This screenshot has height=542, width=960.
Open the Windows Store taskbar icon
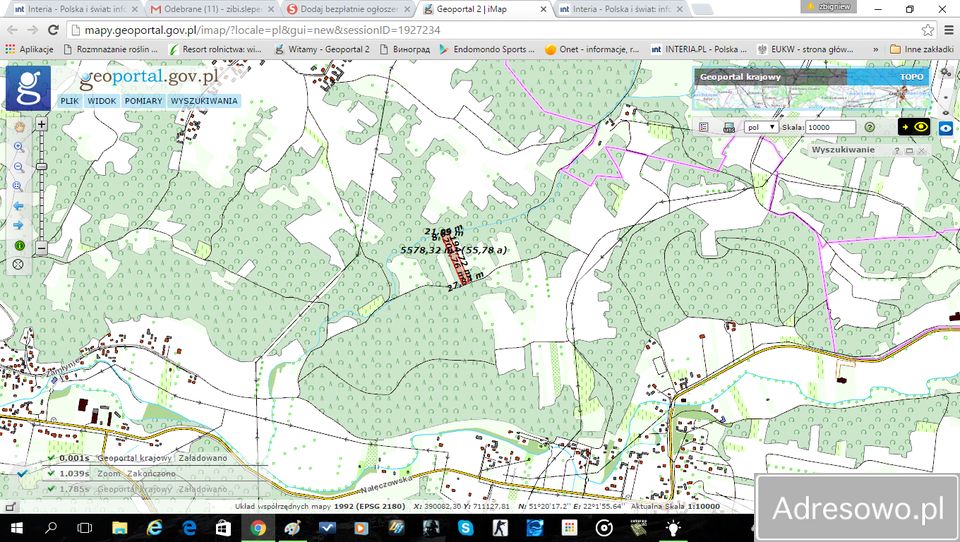pyautogui.click(x=223, y=528)
